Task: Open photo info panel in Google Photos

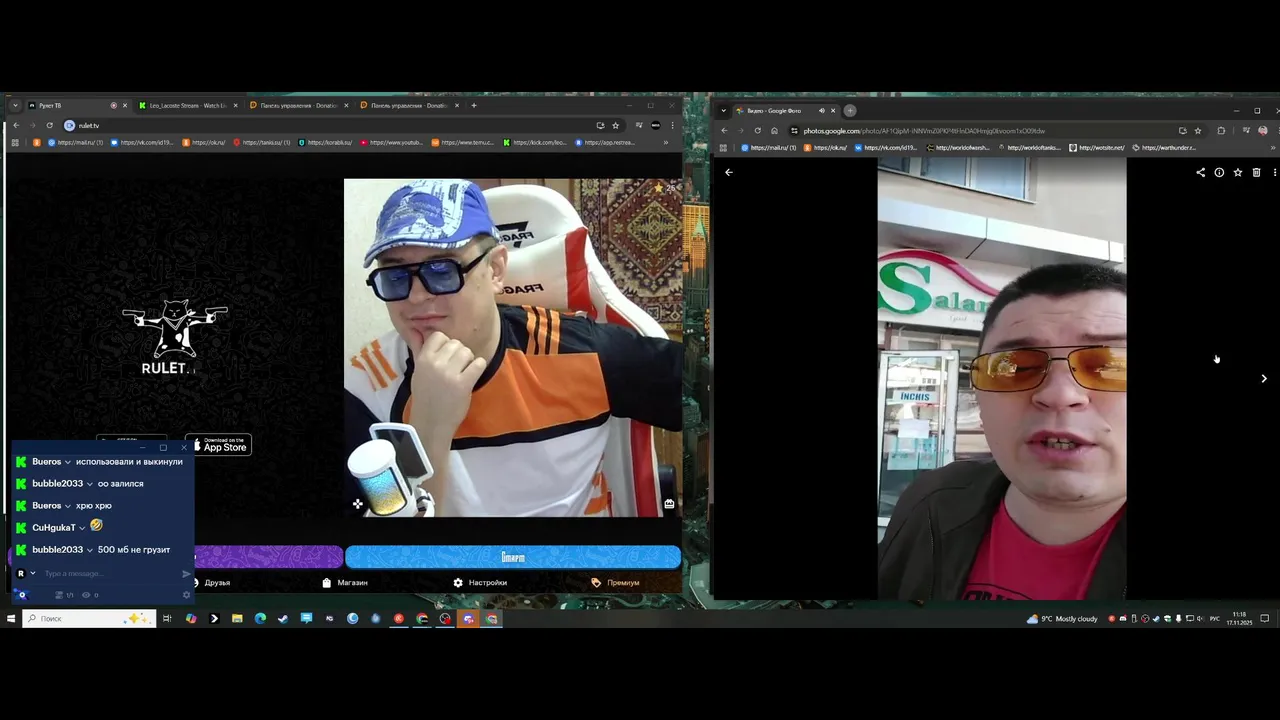Action: click(1219, 172)
